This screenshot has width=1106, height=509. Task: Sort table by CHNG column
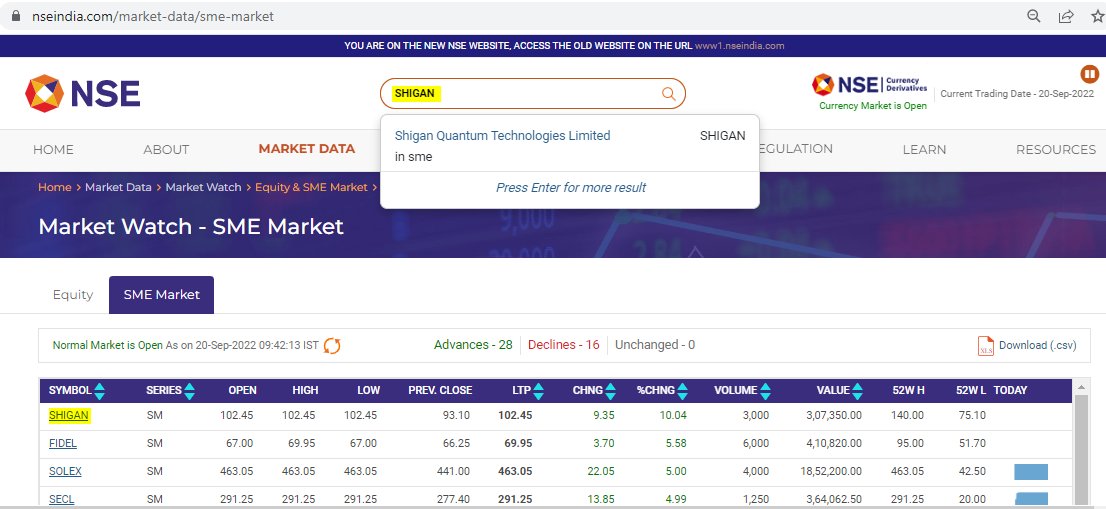click(x=611, y=391)
